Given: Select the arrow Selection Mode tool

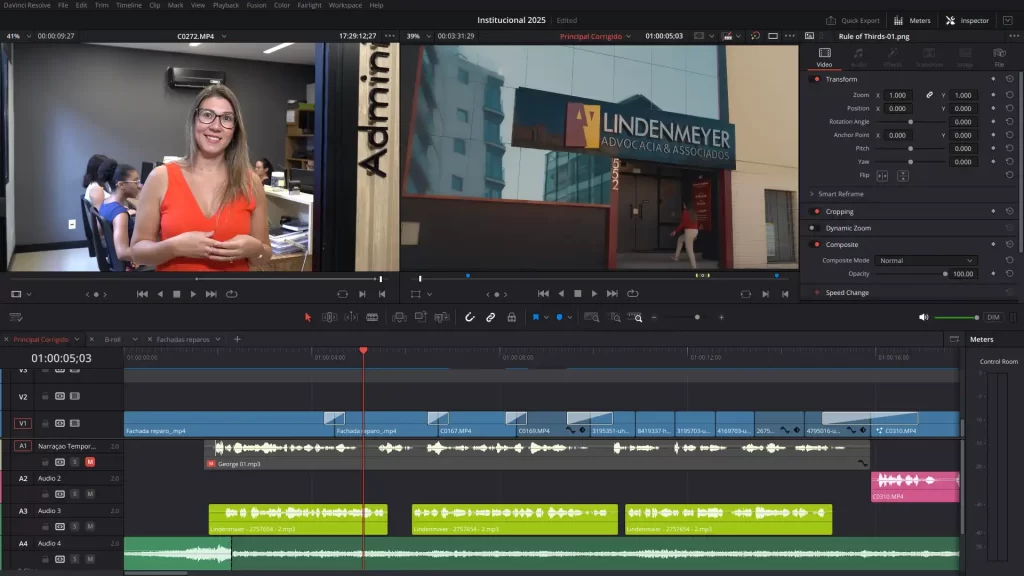Looking at the screenshot, I should click(308, 317).
